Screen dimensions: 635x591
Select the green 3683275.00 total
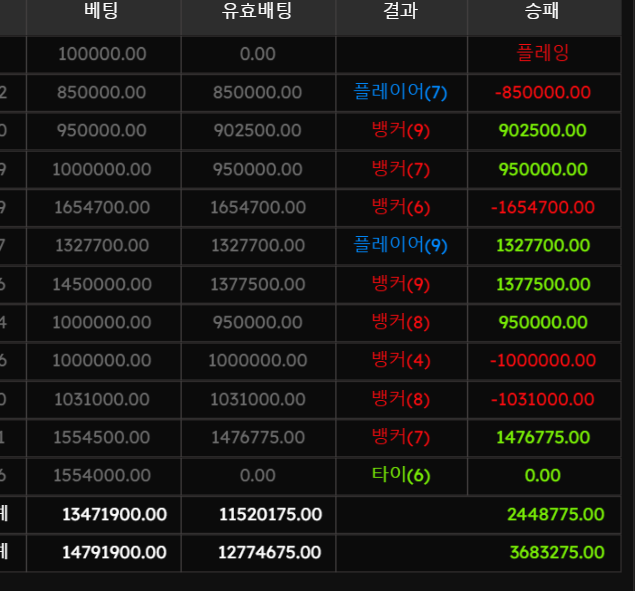pyautogui.click(x=555, y=552)
